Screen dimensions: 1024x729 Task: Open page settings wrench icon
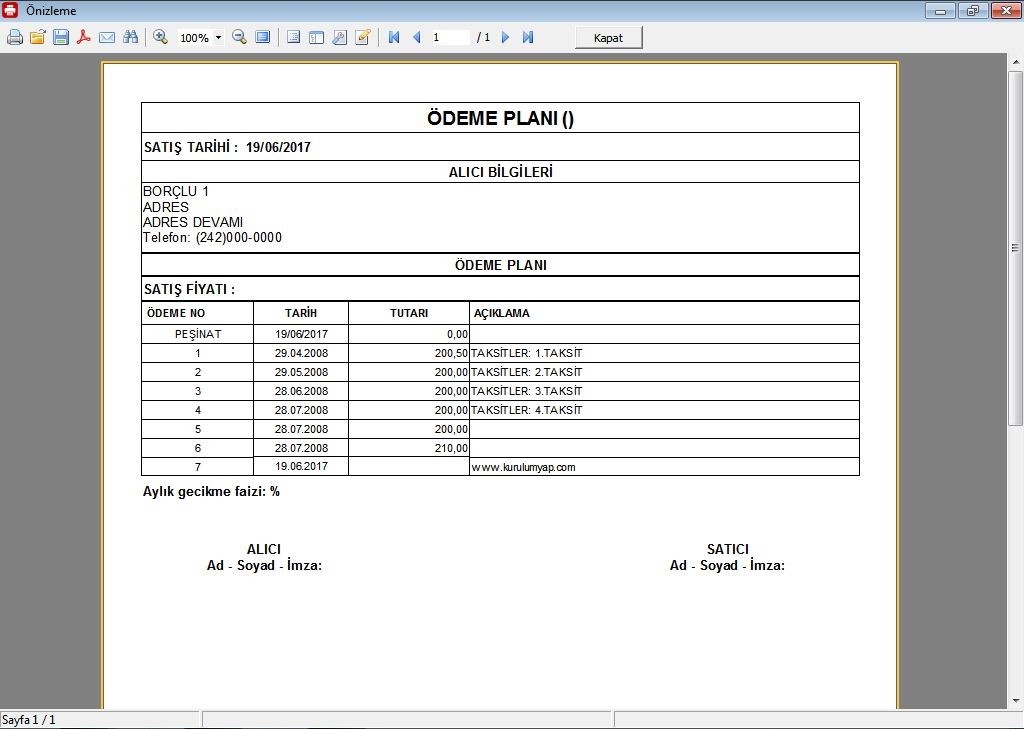(x=340, y=37)
